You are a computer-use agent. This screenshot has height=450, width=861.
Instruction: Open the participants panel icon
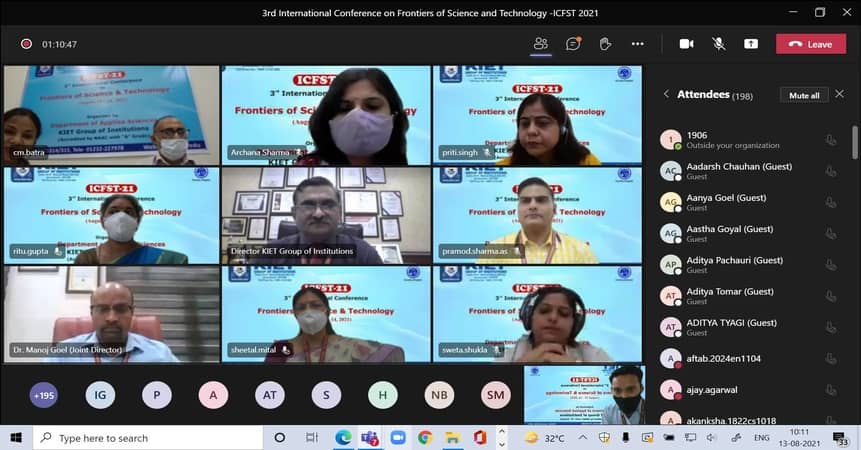pyautogui.click(x=540, y=44)
